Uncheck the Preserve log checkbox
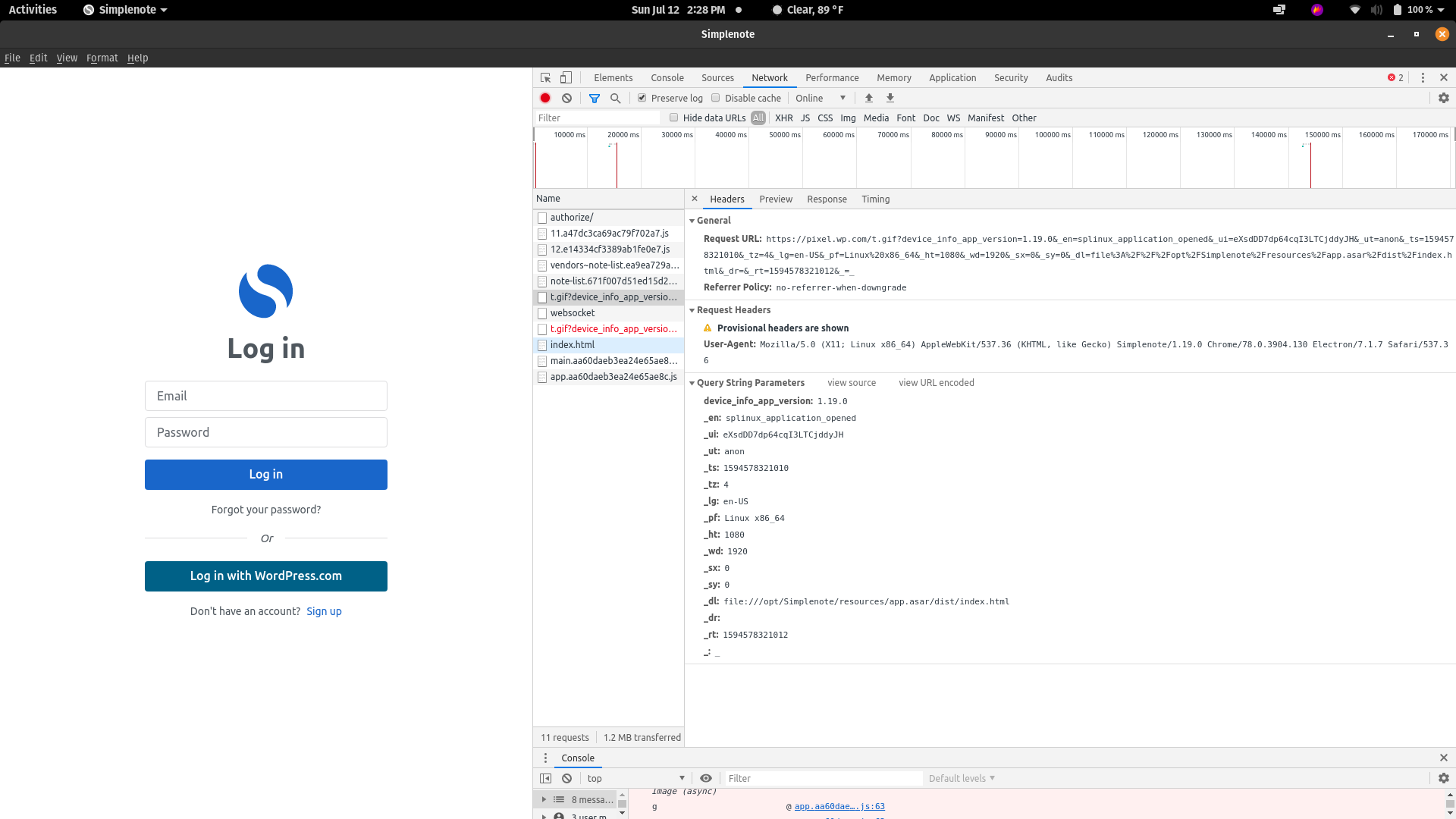1456x819 pixels. coord(642,98)
